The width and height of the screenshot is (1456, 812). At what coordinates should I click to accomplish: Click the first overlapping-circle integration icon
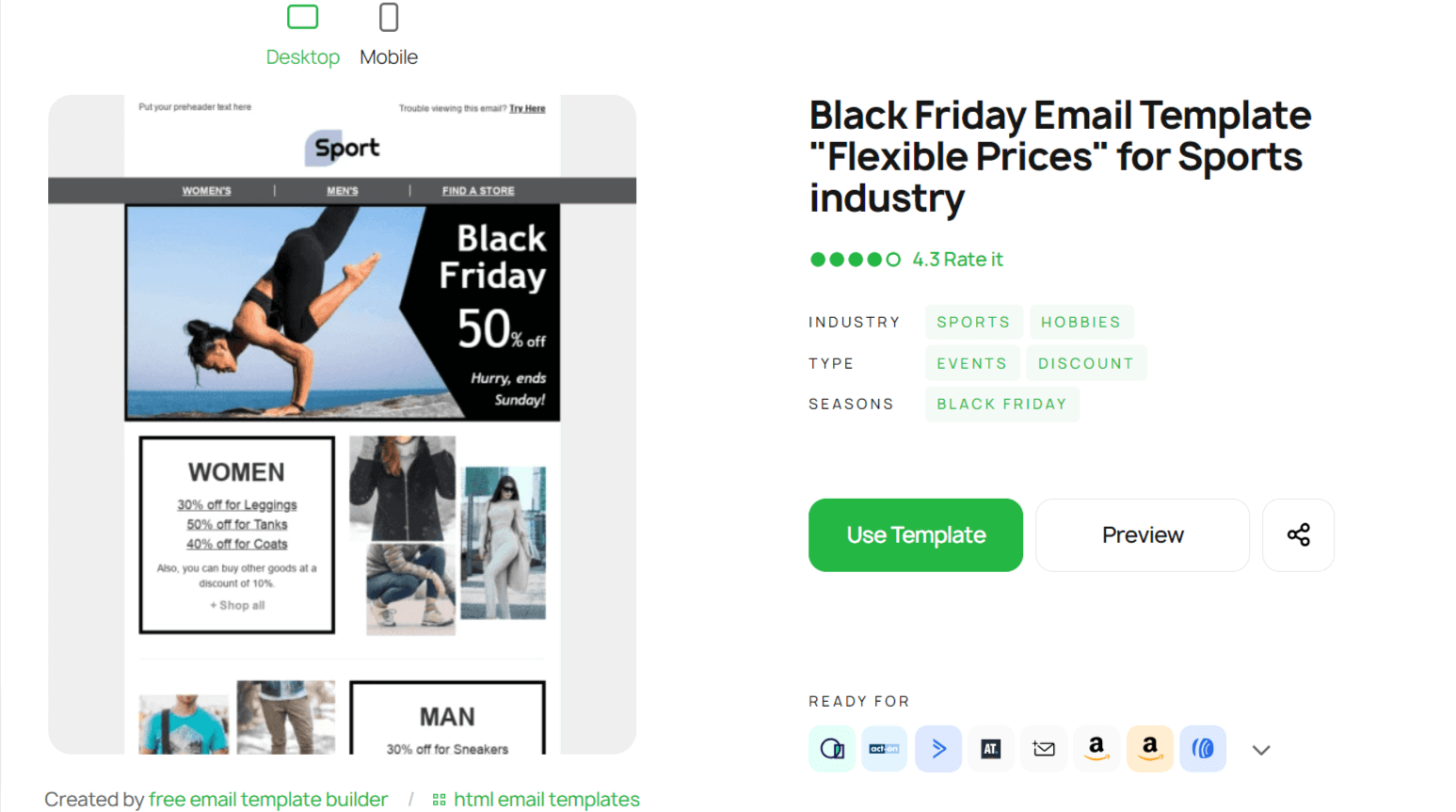click(832, 749)
